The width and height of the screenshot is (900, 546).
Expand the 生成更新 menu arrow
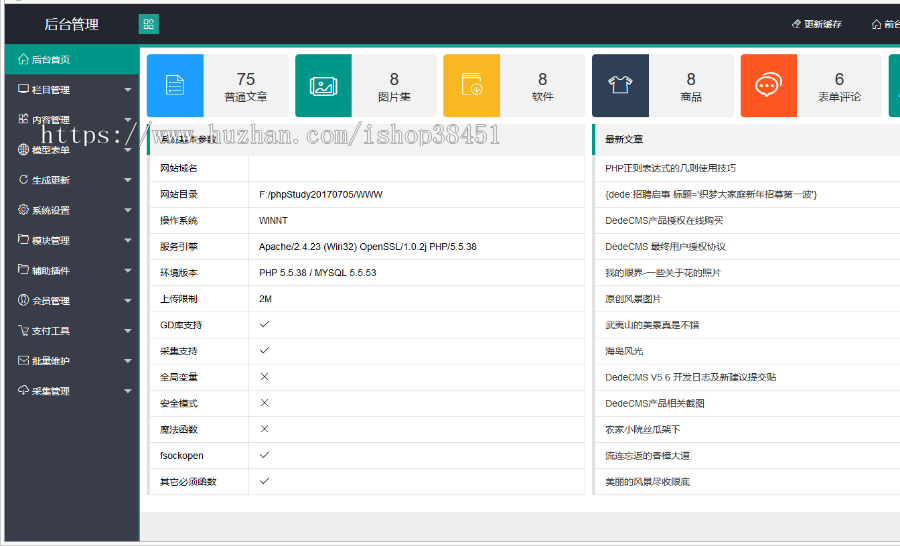point(127,180)
